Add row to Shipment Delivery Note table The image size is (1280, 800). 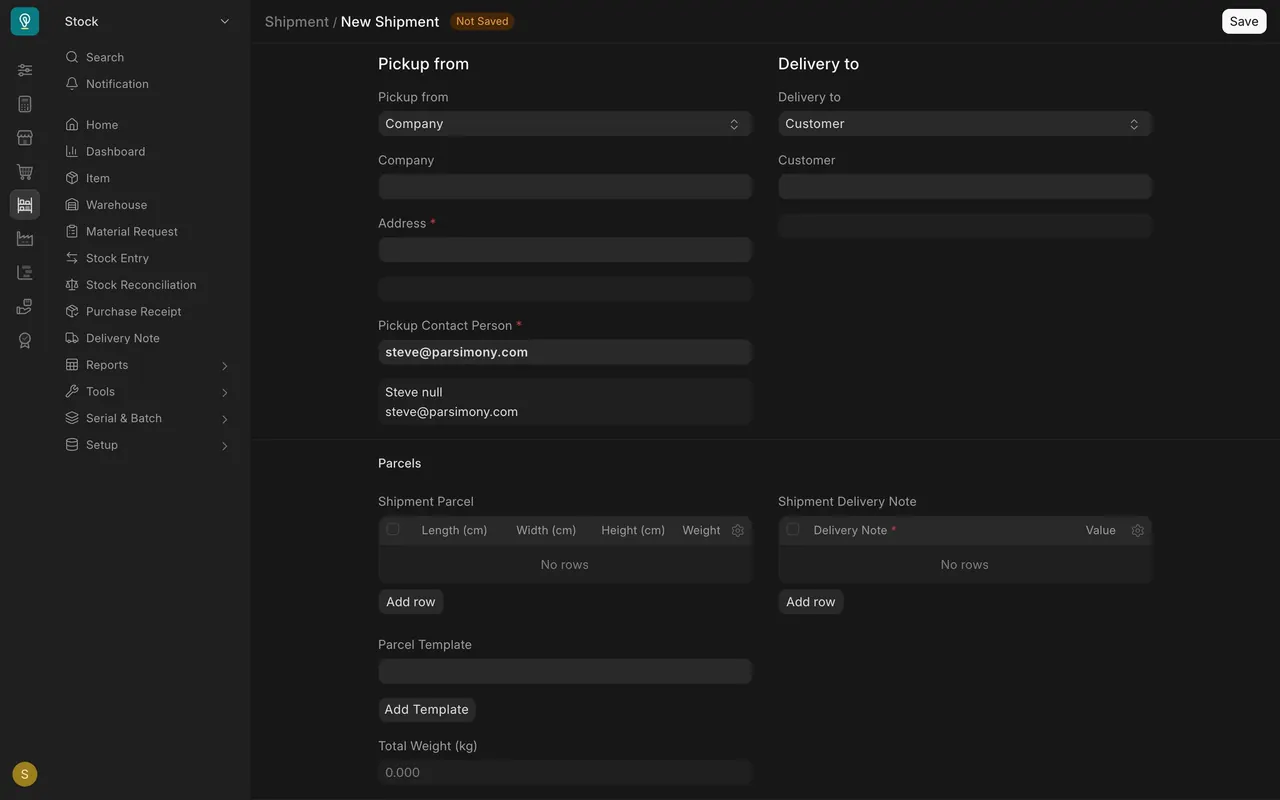pos(811,602)
